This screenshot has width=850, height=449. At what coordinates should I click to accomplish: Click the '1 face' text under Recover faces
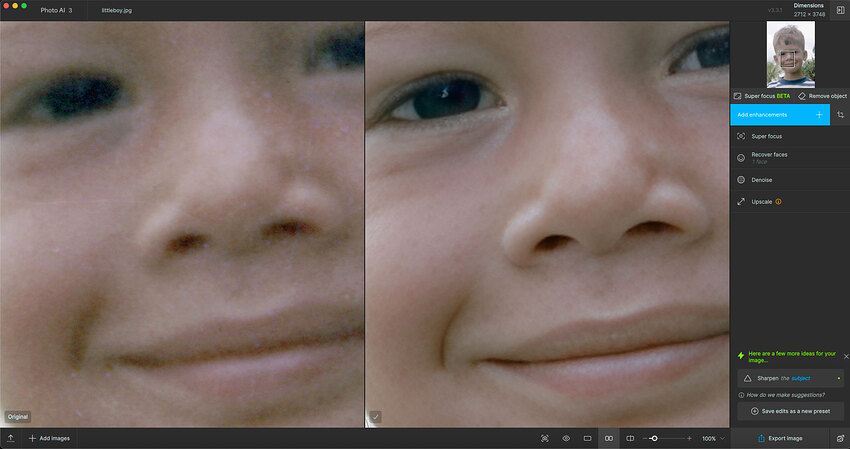[x=759, y=162]
